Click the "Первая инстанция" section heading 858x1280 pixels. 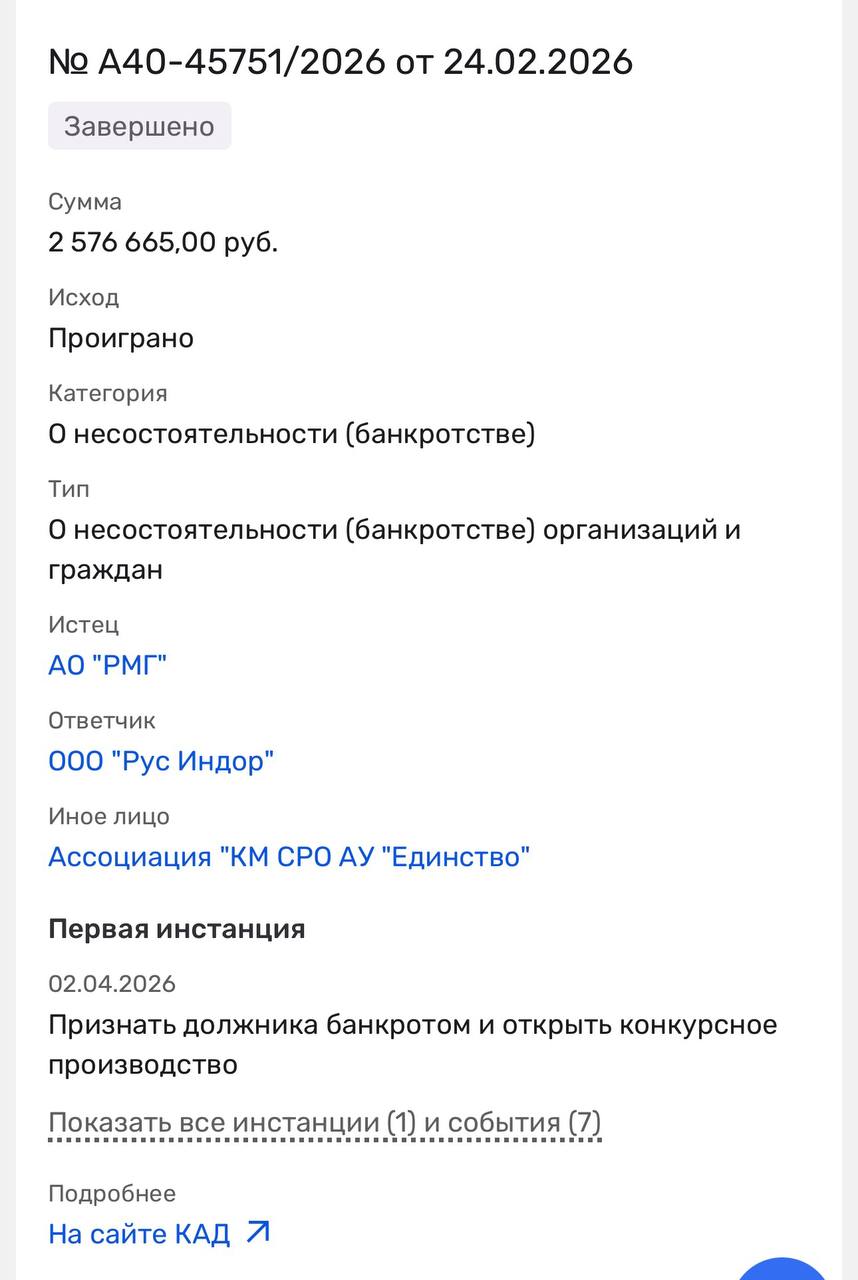click(x=176, y=928)
